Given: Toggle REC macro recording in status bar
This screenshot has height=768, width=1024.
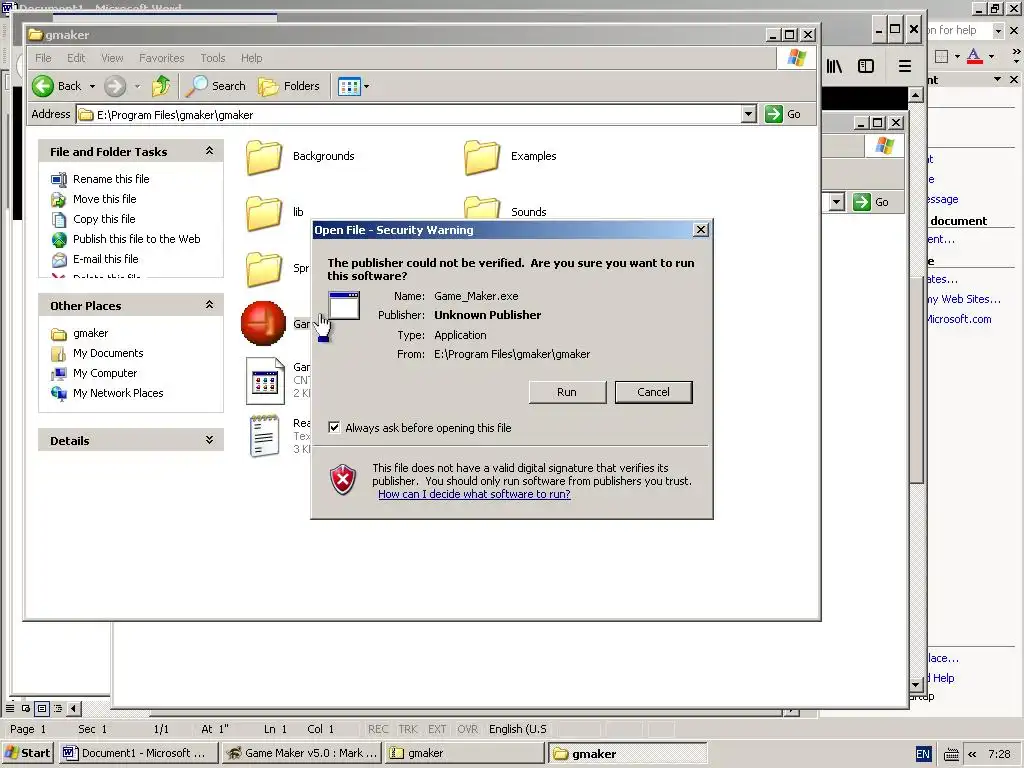Looking at the screenshot, I should 378,729.
